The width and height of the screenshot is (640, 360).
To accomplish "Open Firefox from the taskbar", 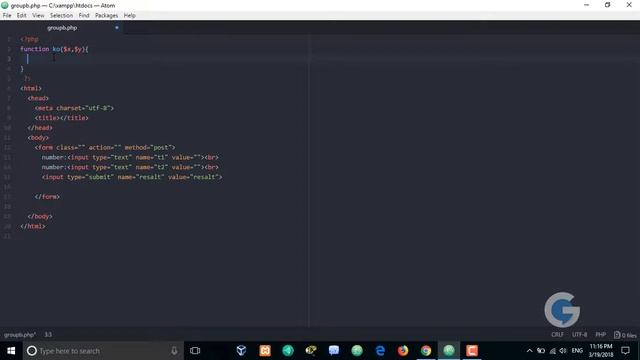I will click(403, 351).
